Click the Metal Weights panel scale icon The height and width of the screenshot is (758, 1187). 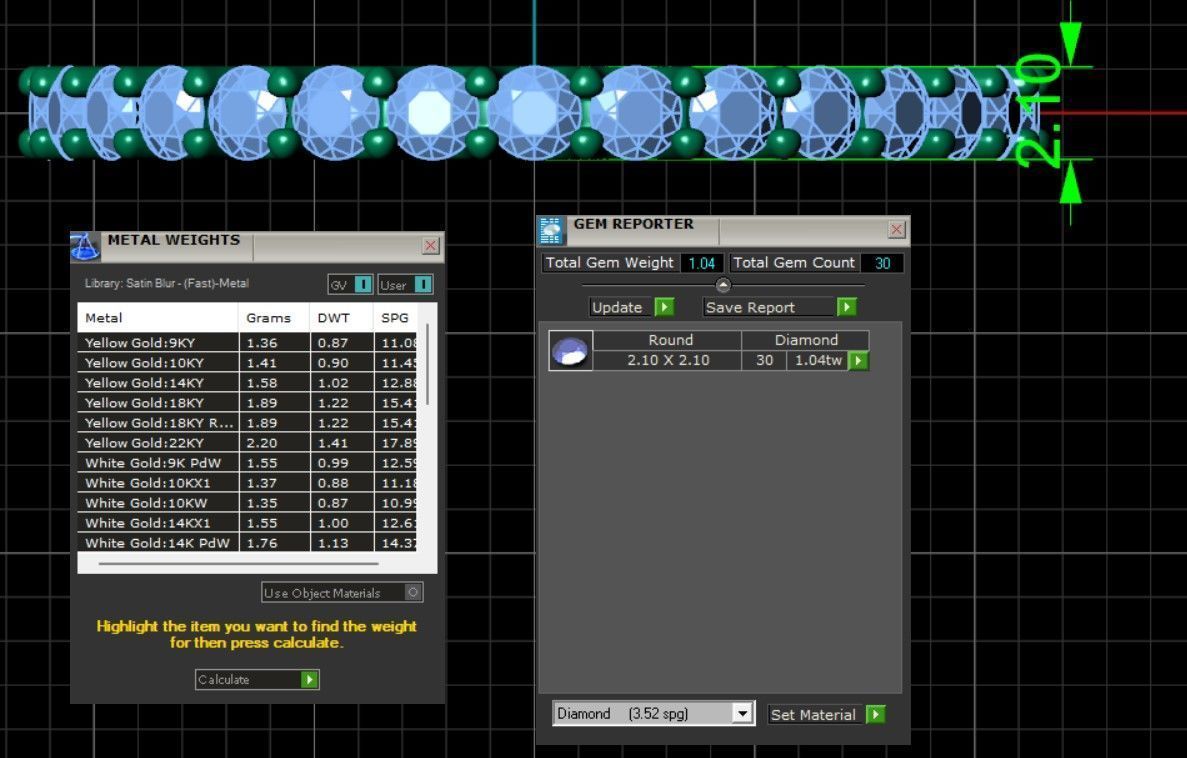(85, 246)
